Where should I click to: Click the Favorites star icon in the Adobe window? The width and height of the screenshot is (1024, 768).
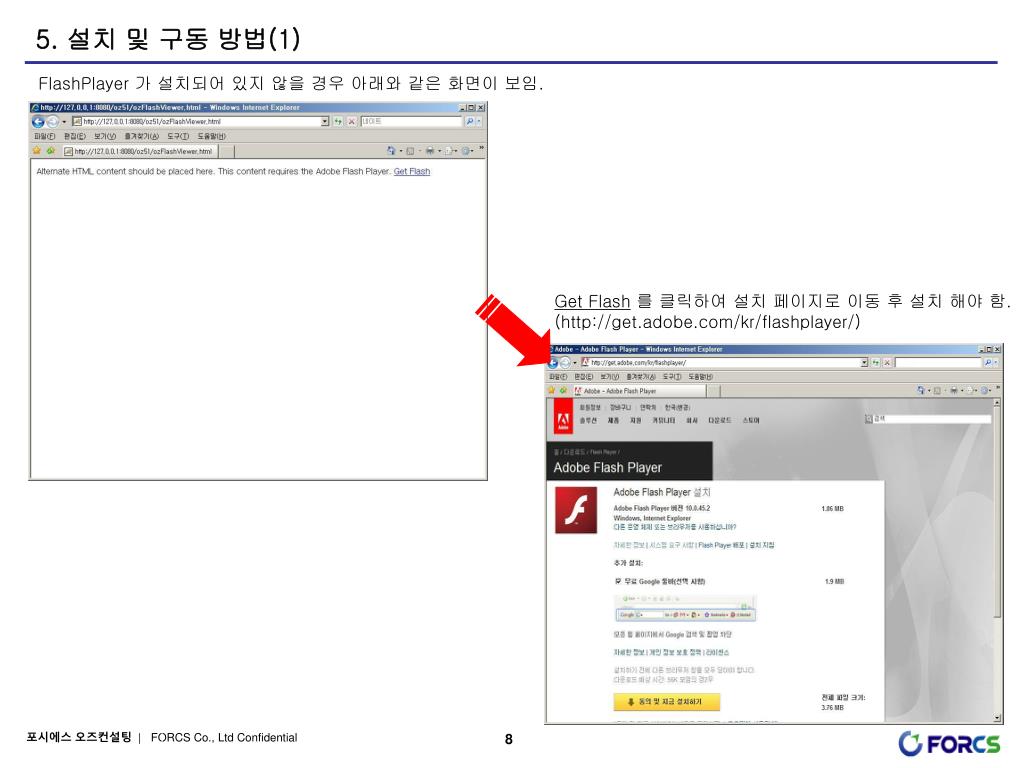[551, 391]
